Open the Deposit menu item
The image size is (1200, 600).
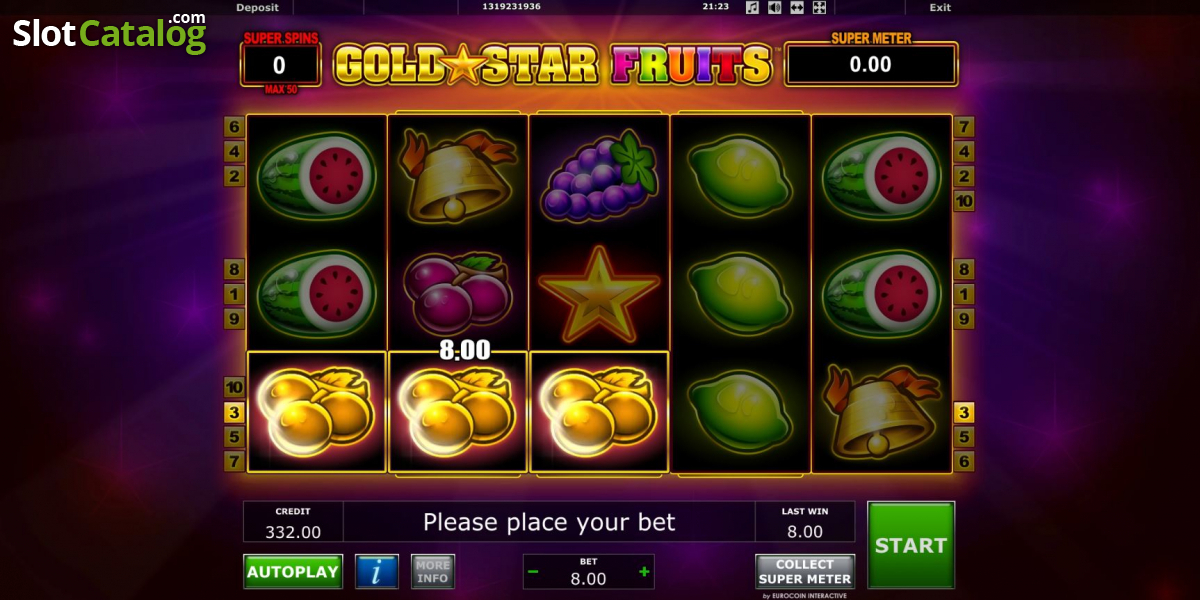point(257,7)
